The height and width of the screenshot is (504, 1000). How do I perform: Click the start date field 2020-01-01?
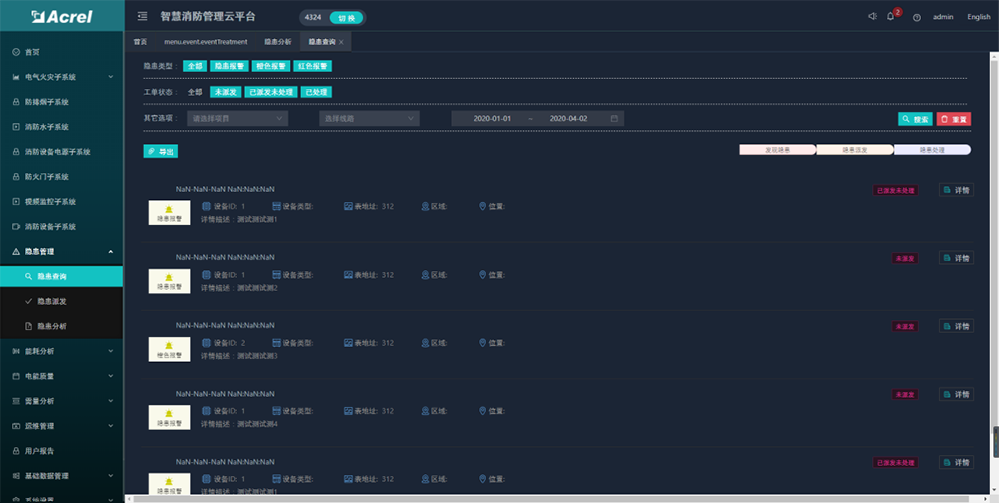[x=492, y=118]
